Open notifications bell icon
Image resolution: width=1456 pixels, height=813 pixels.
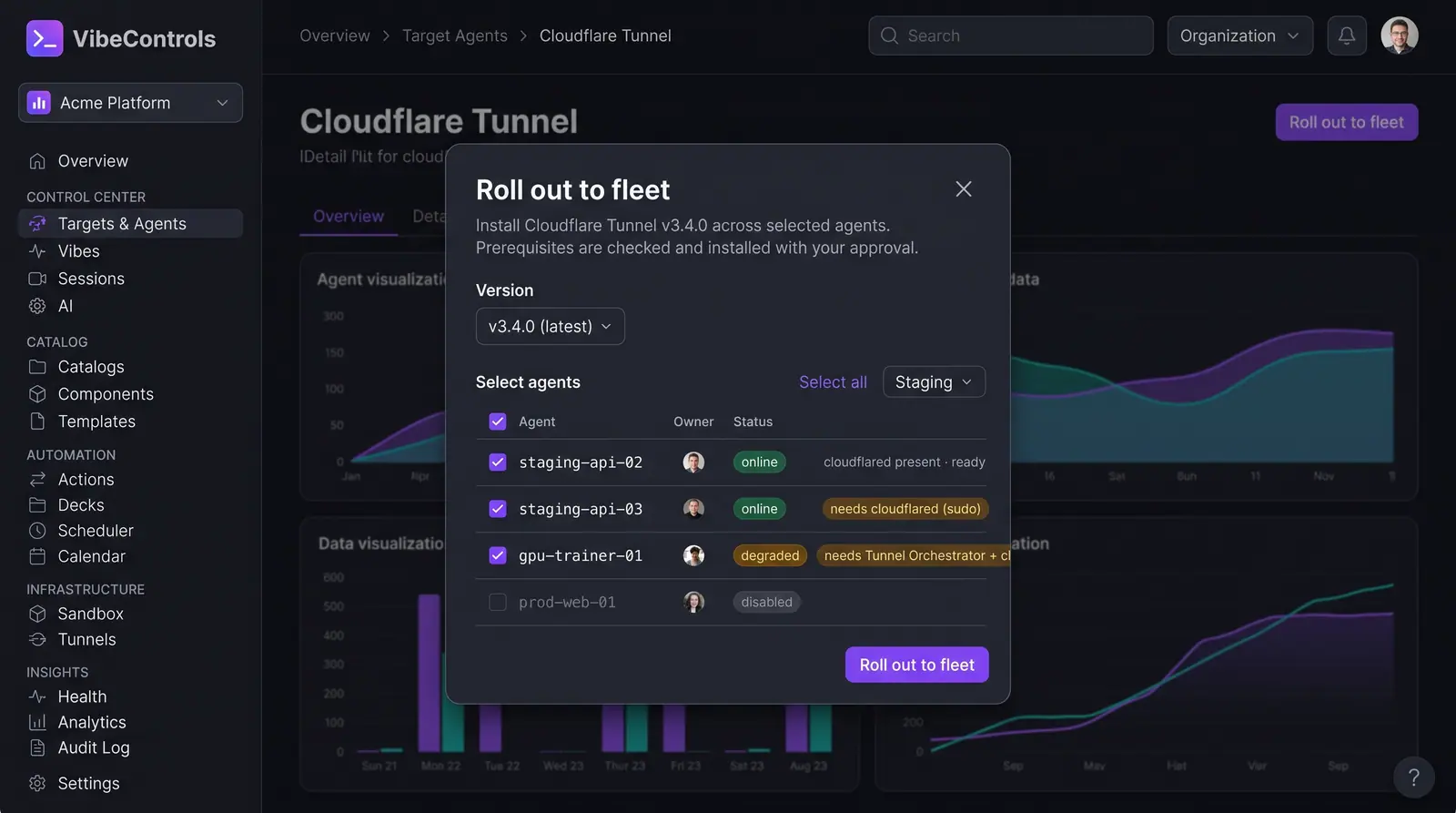click(x=1347, y=36)
